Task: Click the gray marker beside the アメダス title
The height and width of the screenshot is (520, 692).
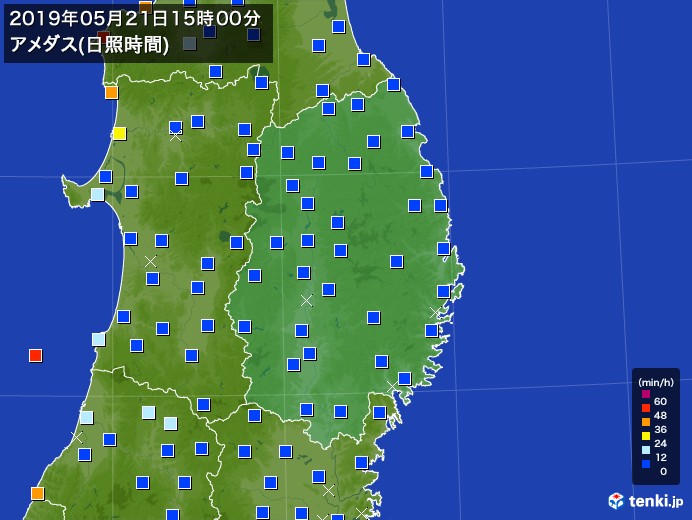Action: tap(190, 44)
